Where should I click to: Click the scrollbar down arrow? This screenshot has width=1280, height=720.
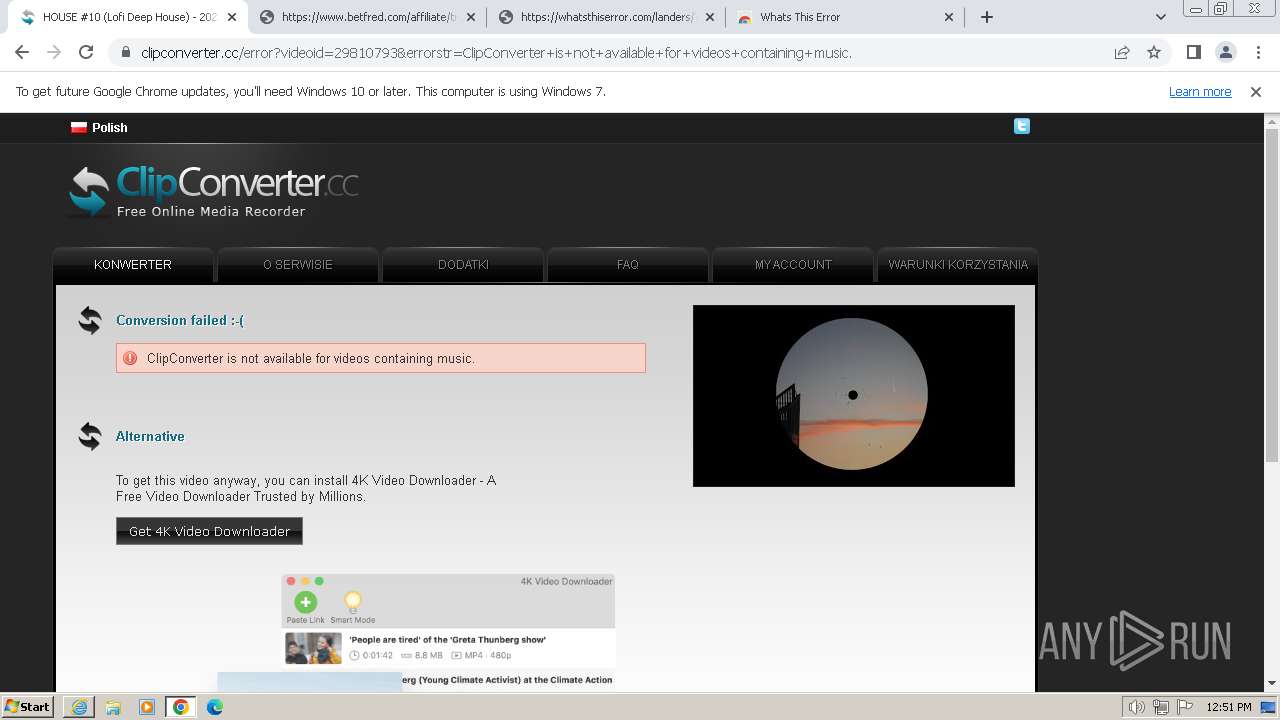1272,684
